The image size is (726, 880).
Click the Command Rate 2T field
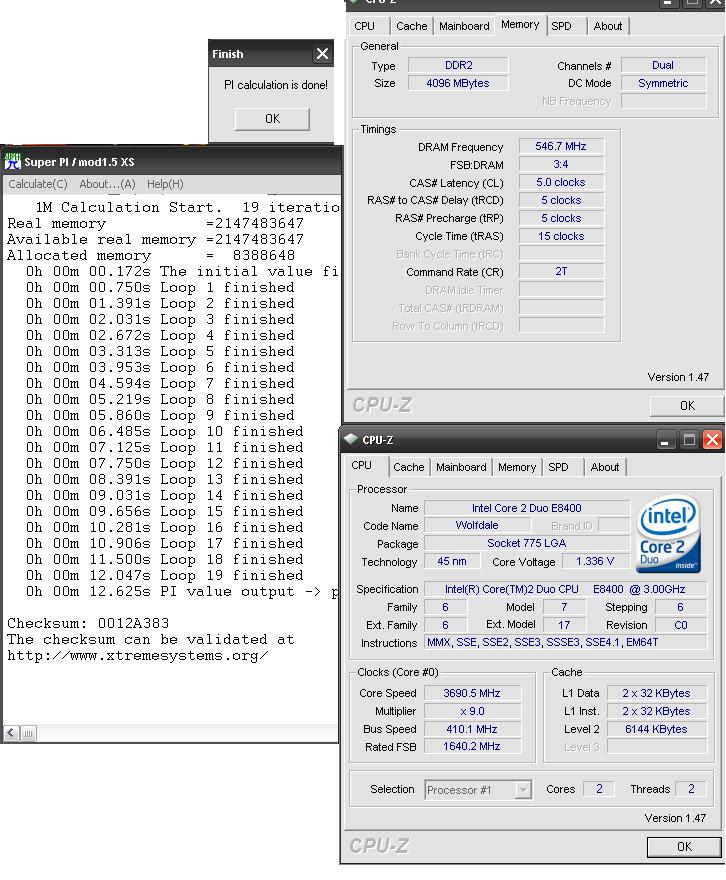click(561, 272)
